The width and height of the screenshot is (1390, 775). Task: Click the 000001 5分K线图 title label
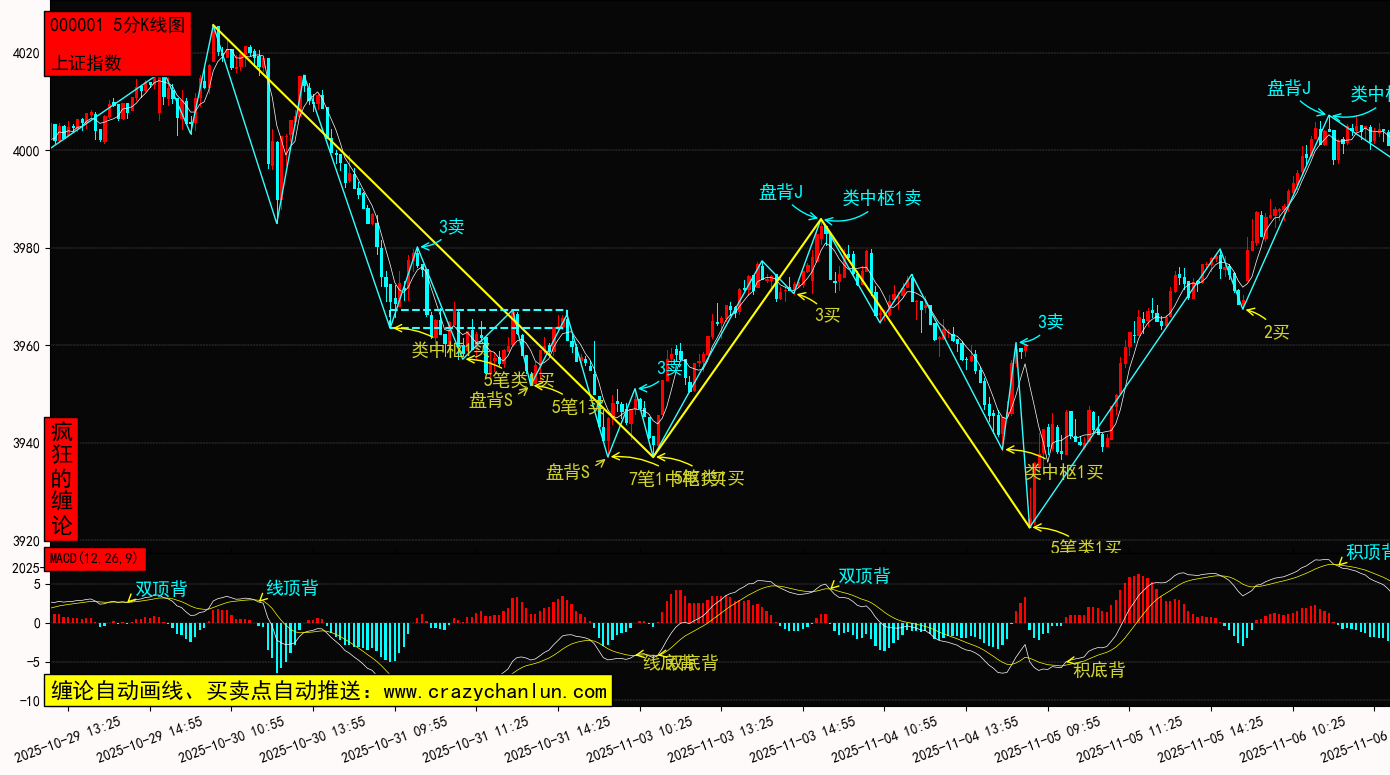[117, 26]
